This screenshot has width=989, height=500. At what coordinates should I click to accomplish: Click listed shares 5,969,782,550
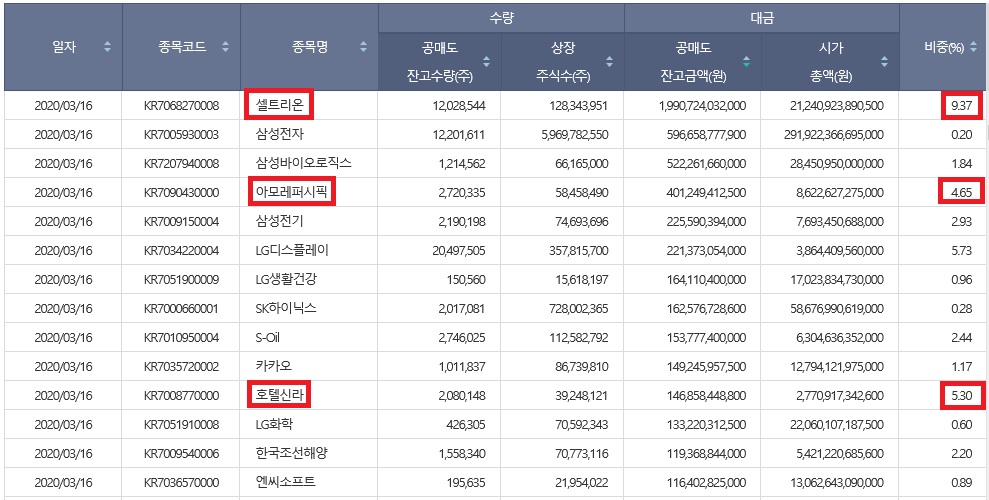575,134
